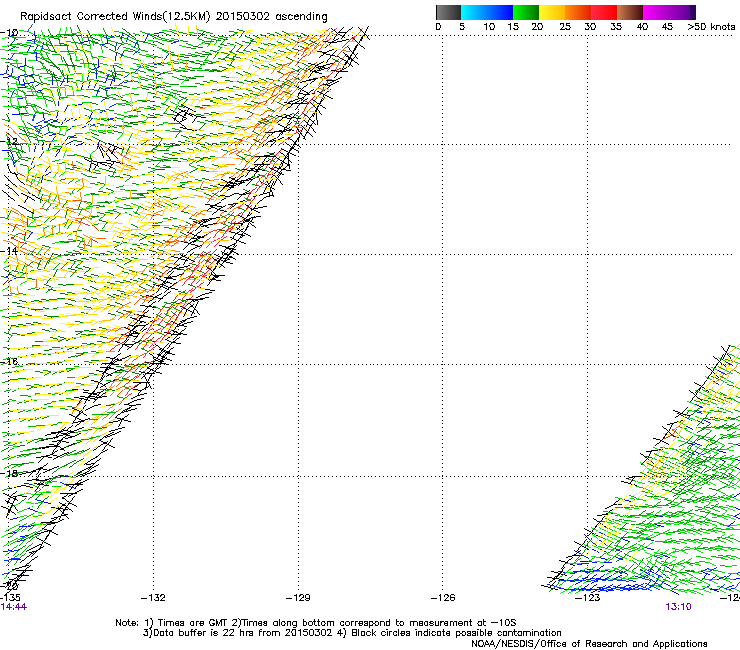This screenshot has height=650, width=740.
Task: Click the Rapidscat Corrected Winds title text
Action: [x=174, y=17]
